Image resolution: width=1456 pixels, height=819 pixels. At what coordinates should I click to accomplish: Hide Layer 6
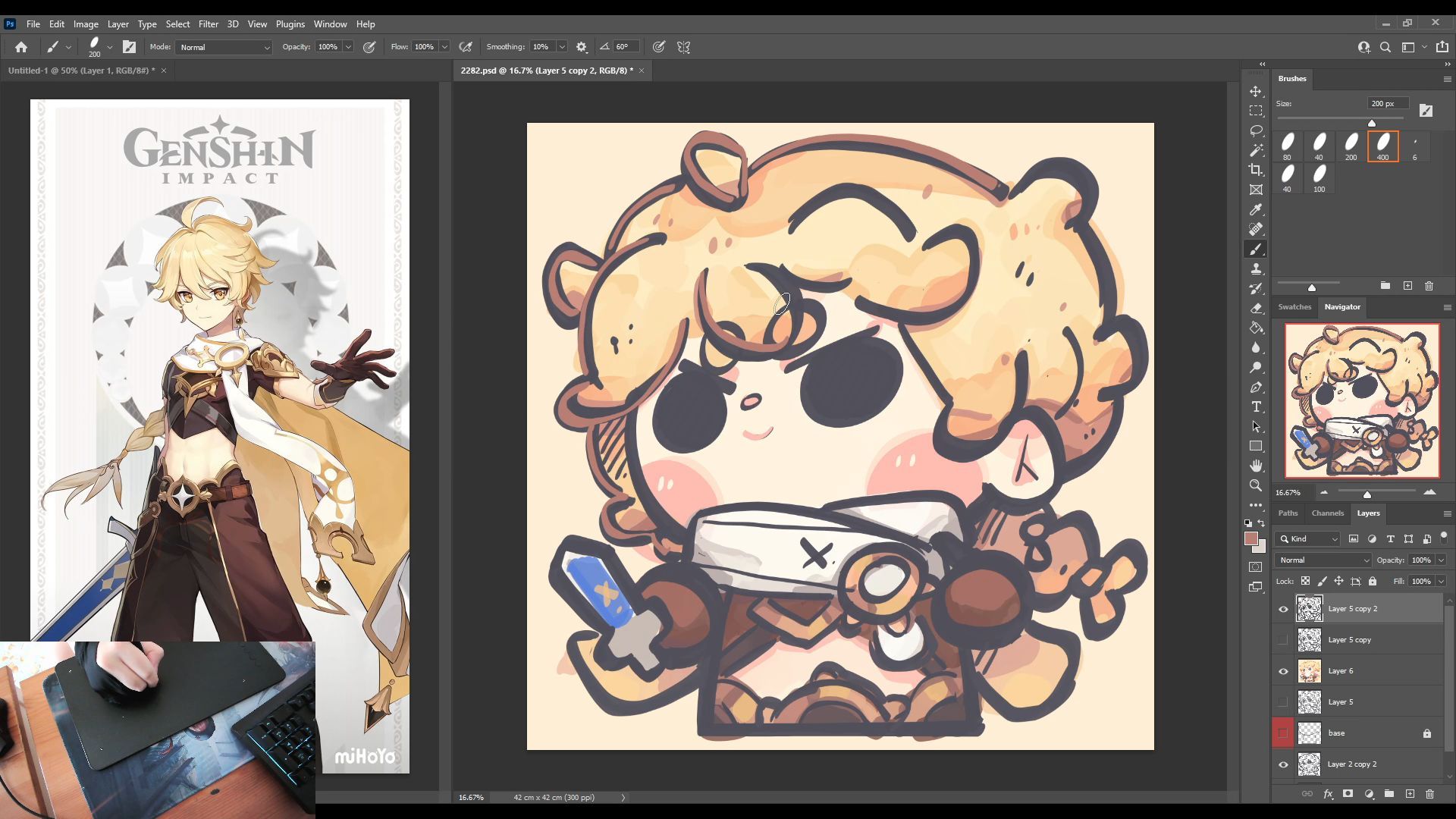point(1283,671)
